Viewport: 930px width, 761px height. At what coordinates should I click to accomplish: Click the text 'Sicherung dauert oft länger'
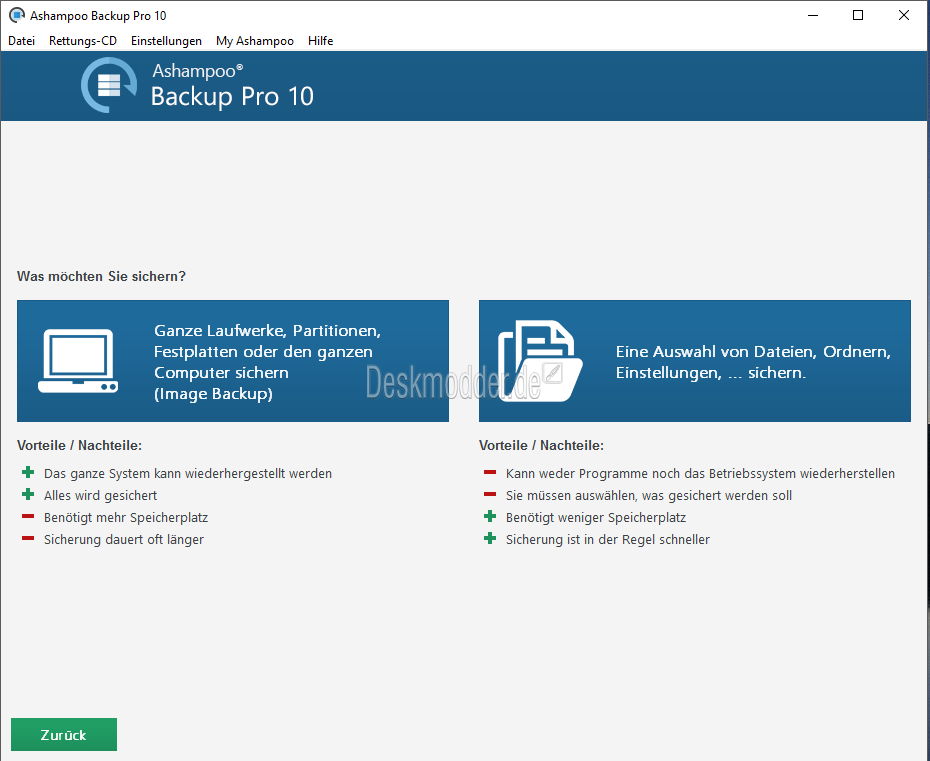click(x=124, y=539)
